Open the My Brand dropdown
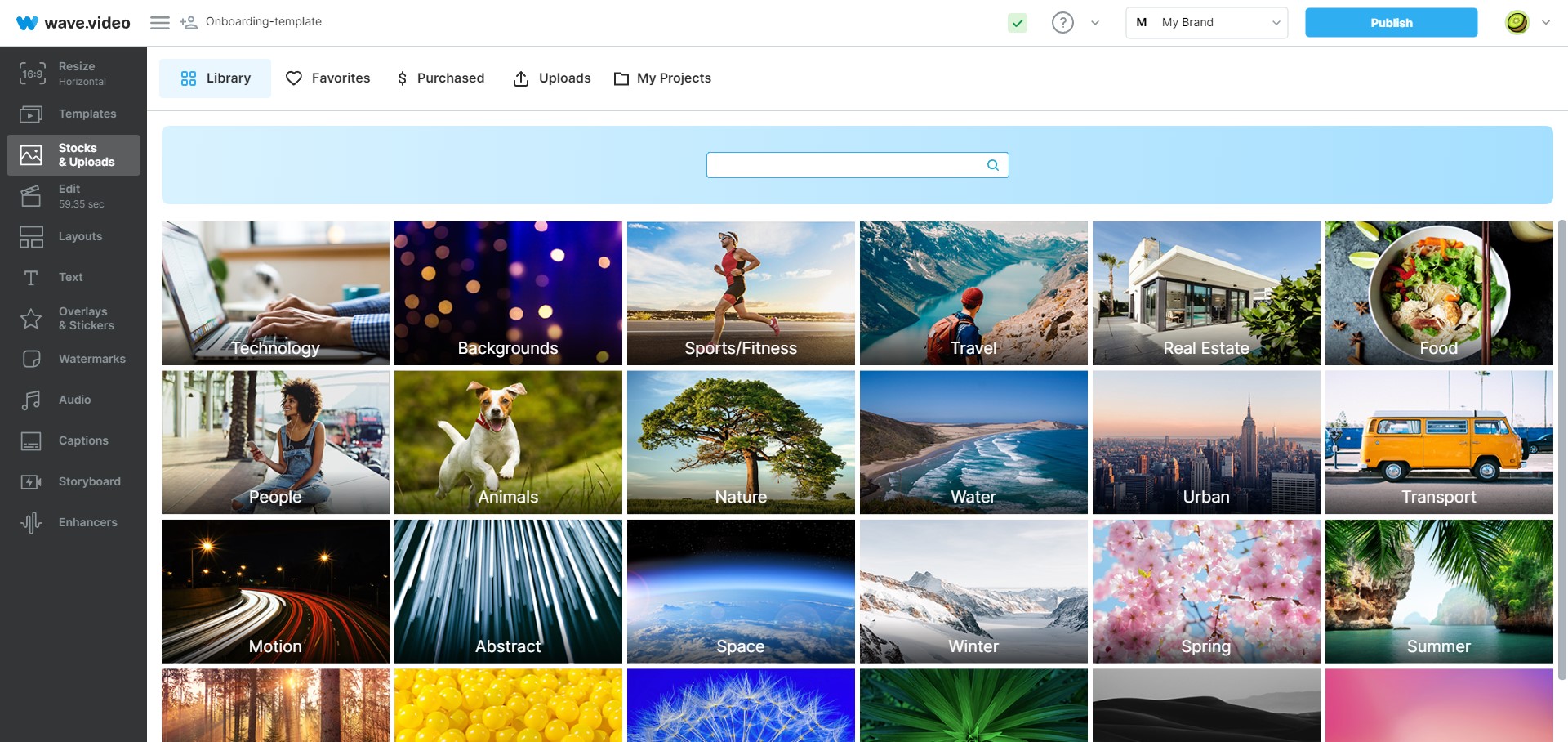The width and height of the screenshot is (1568, 742). [x=1206, y=23]
